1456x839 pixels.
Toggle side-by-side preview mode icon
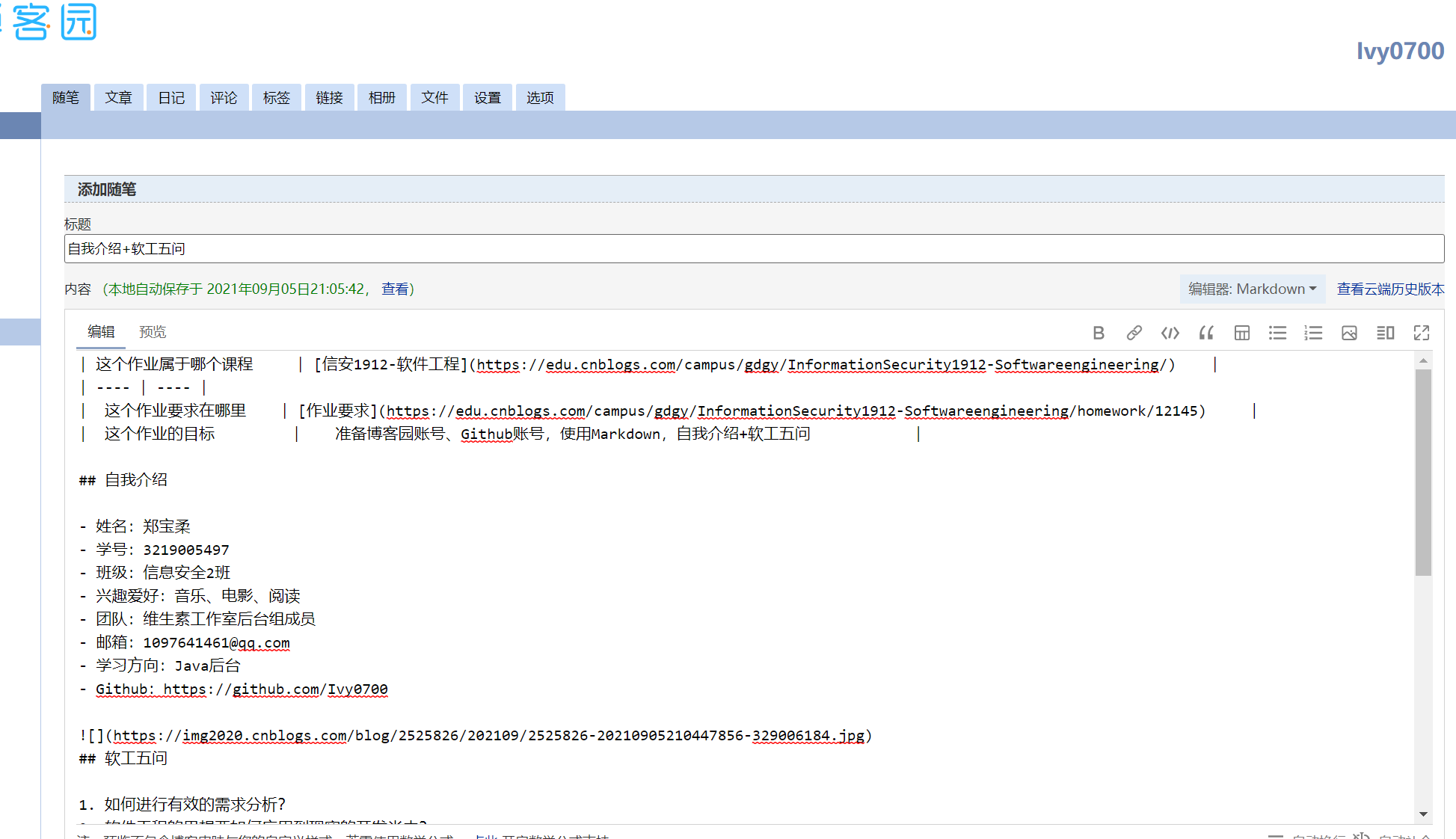coord(1385,334)
